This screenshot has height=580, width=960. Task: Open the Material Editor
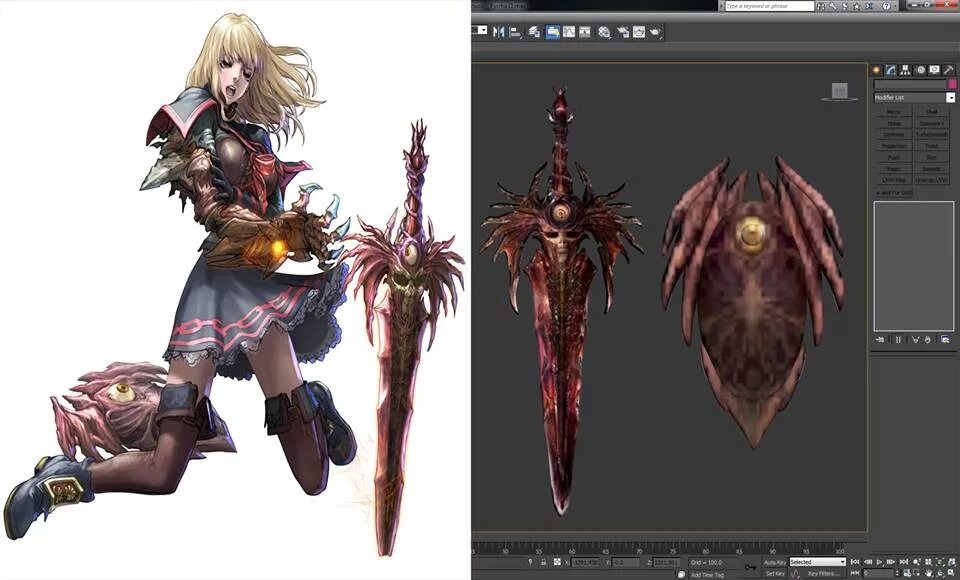coord(604,32)
